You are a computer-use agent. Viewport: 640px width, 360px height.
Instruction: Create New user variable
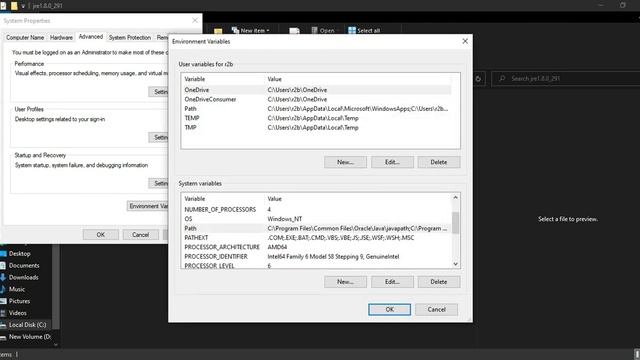(x=345, y=162)
